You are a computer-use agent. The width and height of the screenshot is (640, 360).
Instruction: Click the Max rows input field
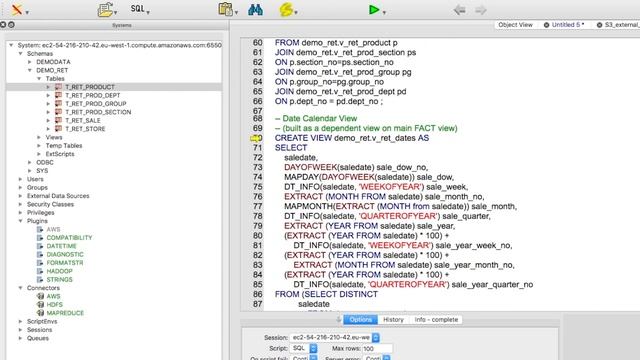click(377, 349)
